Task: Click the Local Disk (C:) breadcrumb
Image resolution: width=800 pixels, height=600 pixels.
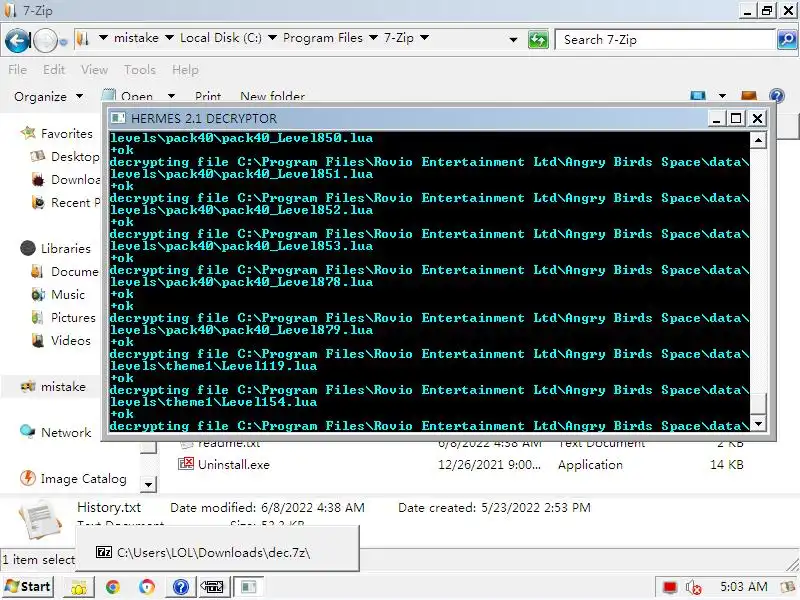Action: coord(220,38)
